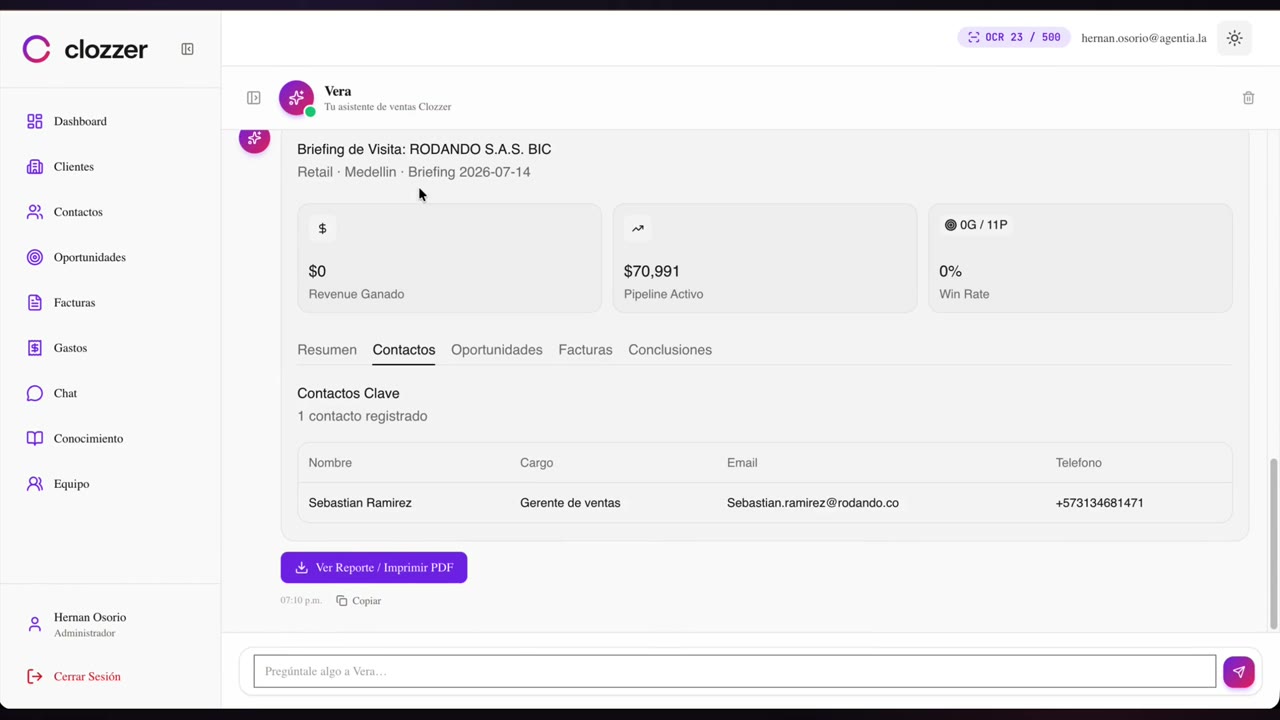
Task: Click the copy icon next to Copiar
Action: (x=342, y=601)
